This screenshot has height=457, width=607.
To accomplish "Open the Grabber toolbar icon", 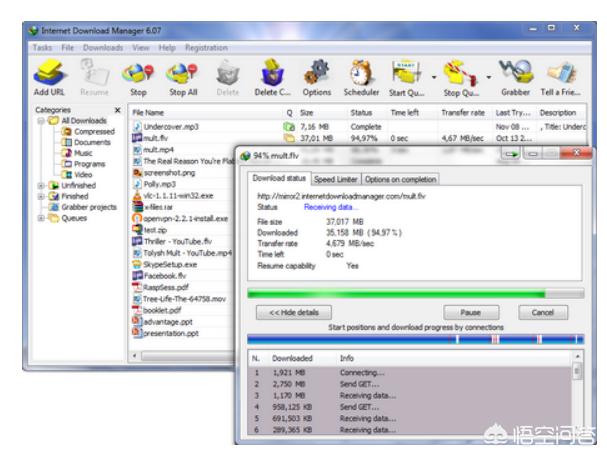I will pyautogui.click(x=516, y=78).
